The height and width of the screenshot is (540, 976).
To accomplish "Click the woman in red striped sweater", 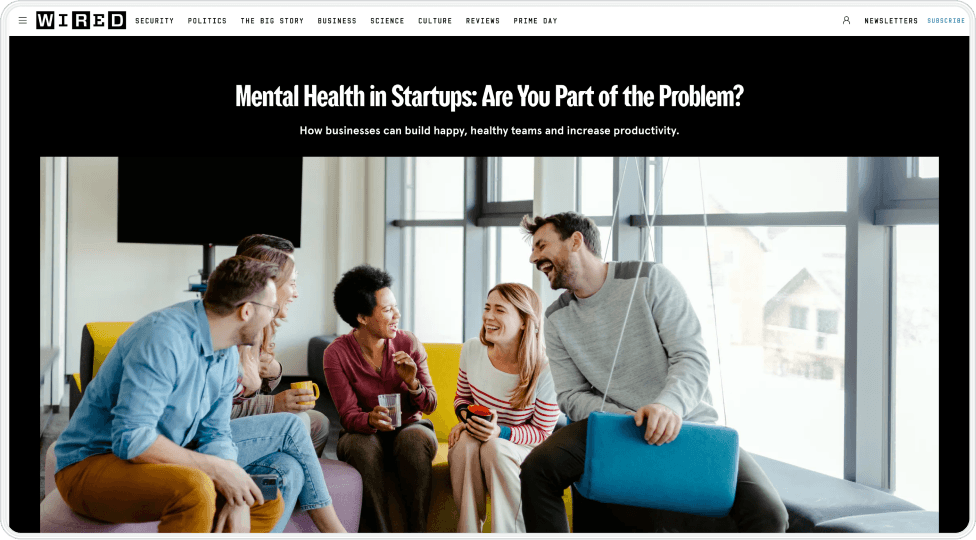I will 504,404.
